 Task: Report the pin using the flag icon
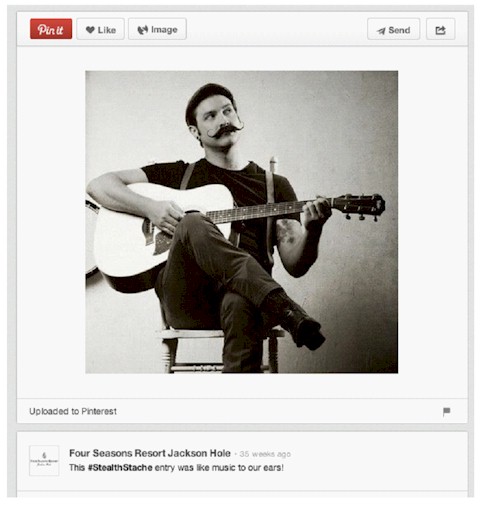click(x=446, y=411)
